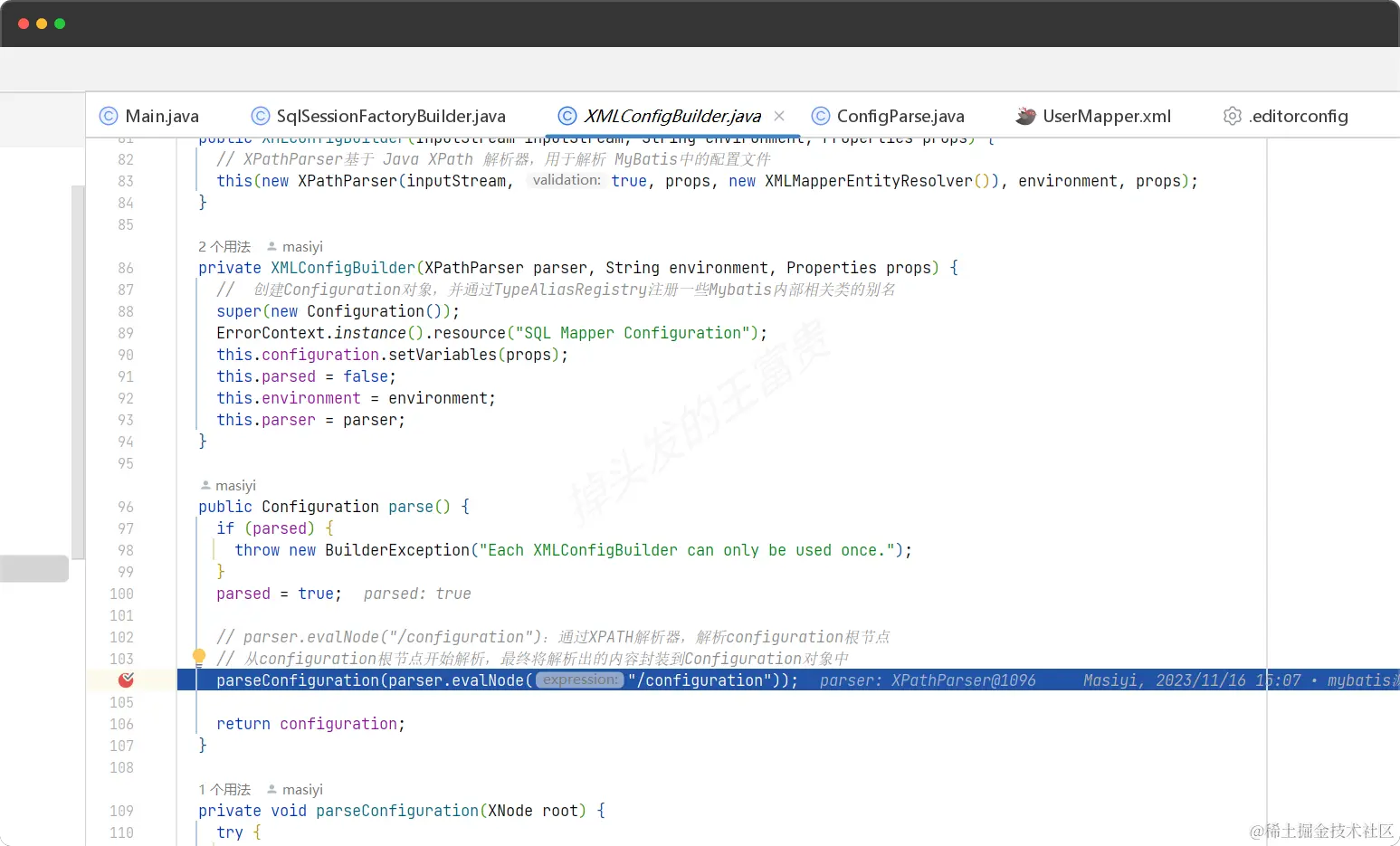Click the SqlSessionFactoryBuilder.java class icon
This screenshot has width=1400, height=846.
pyautogui.click(x=261, y=116)
